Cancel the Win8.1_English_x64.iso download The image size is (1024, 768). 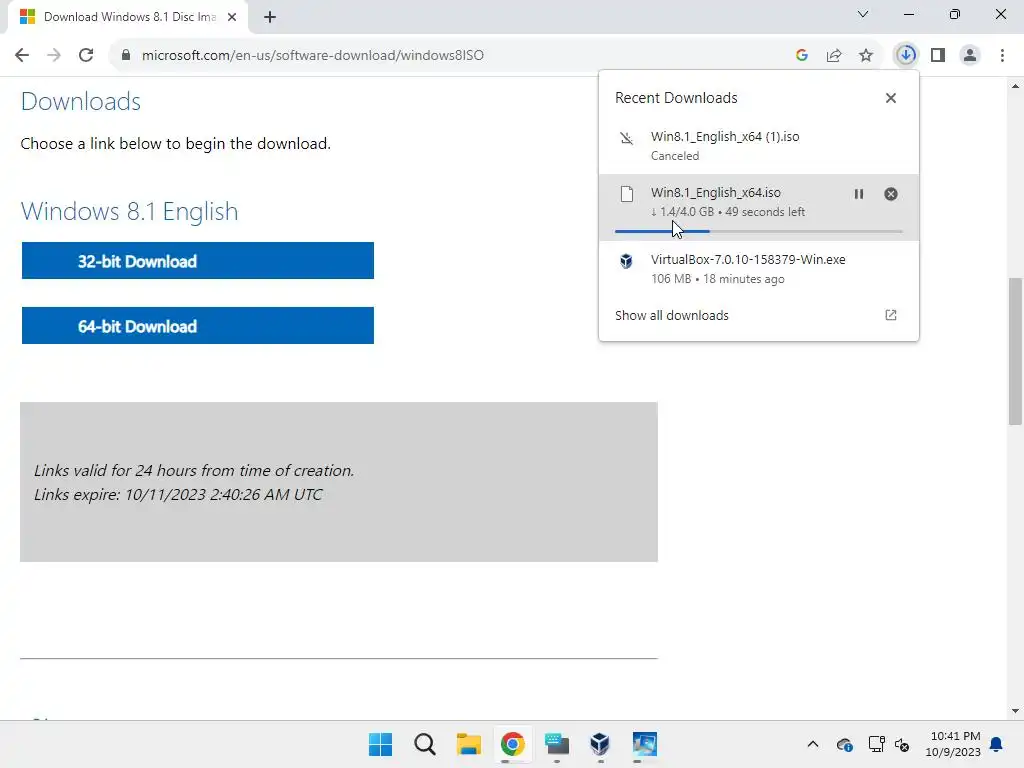tap(891, 194)
